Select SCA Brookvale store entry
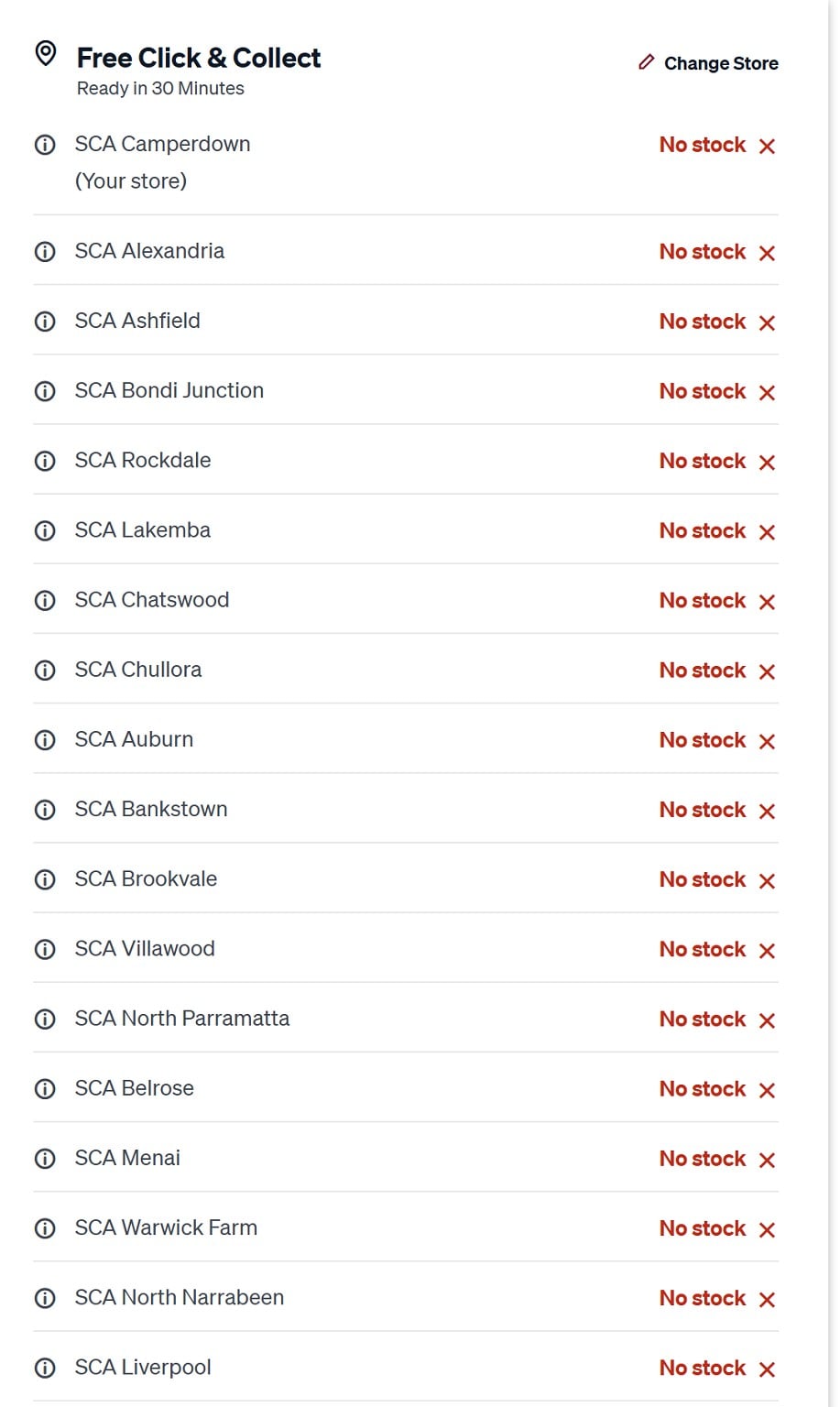This screenshot has height=1407, width=840. click(x=146, y=879)
